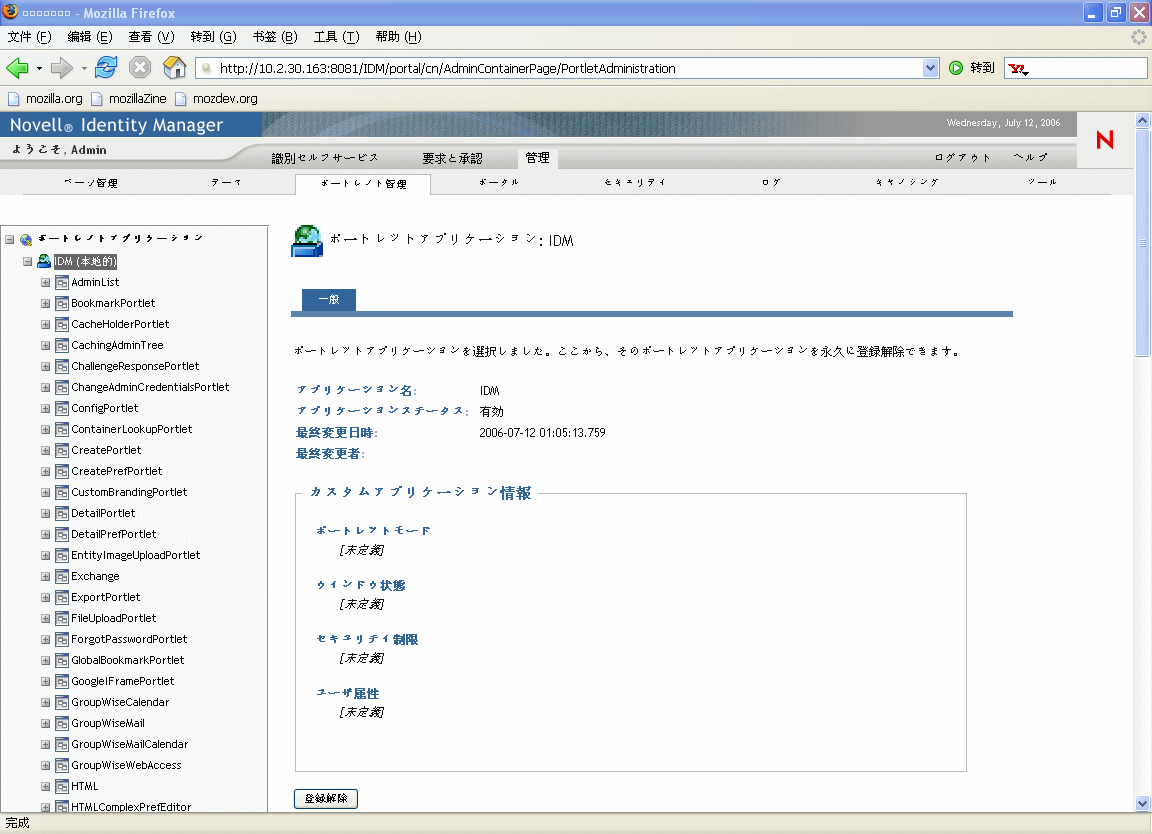Select the HTML portlet icon in the tree
The width and height of the screenshot is (1152, 834).
tap(61, 786)
